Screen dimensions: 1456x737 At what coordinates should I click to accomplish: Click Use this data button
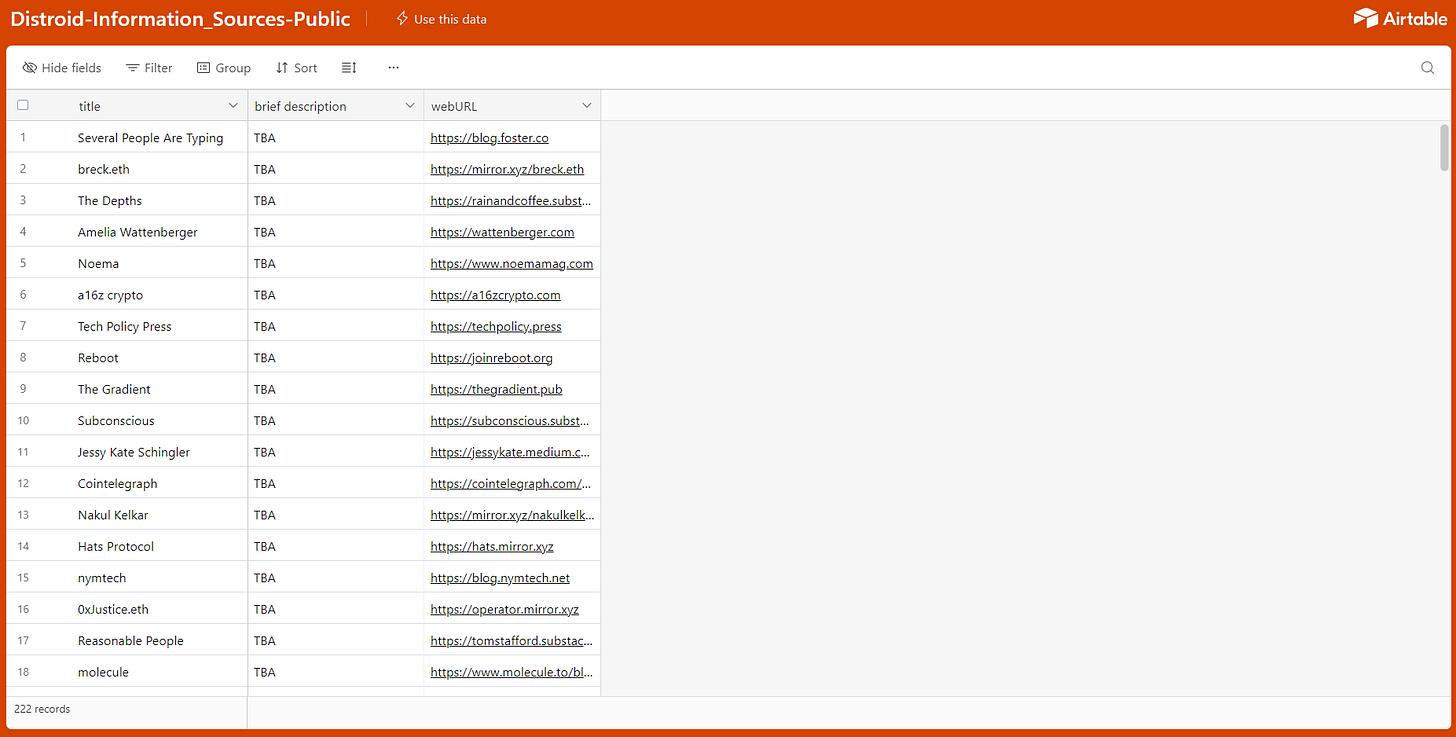pyautogui.click(x=441, y=19)
